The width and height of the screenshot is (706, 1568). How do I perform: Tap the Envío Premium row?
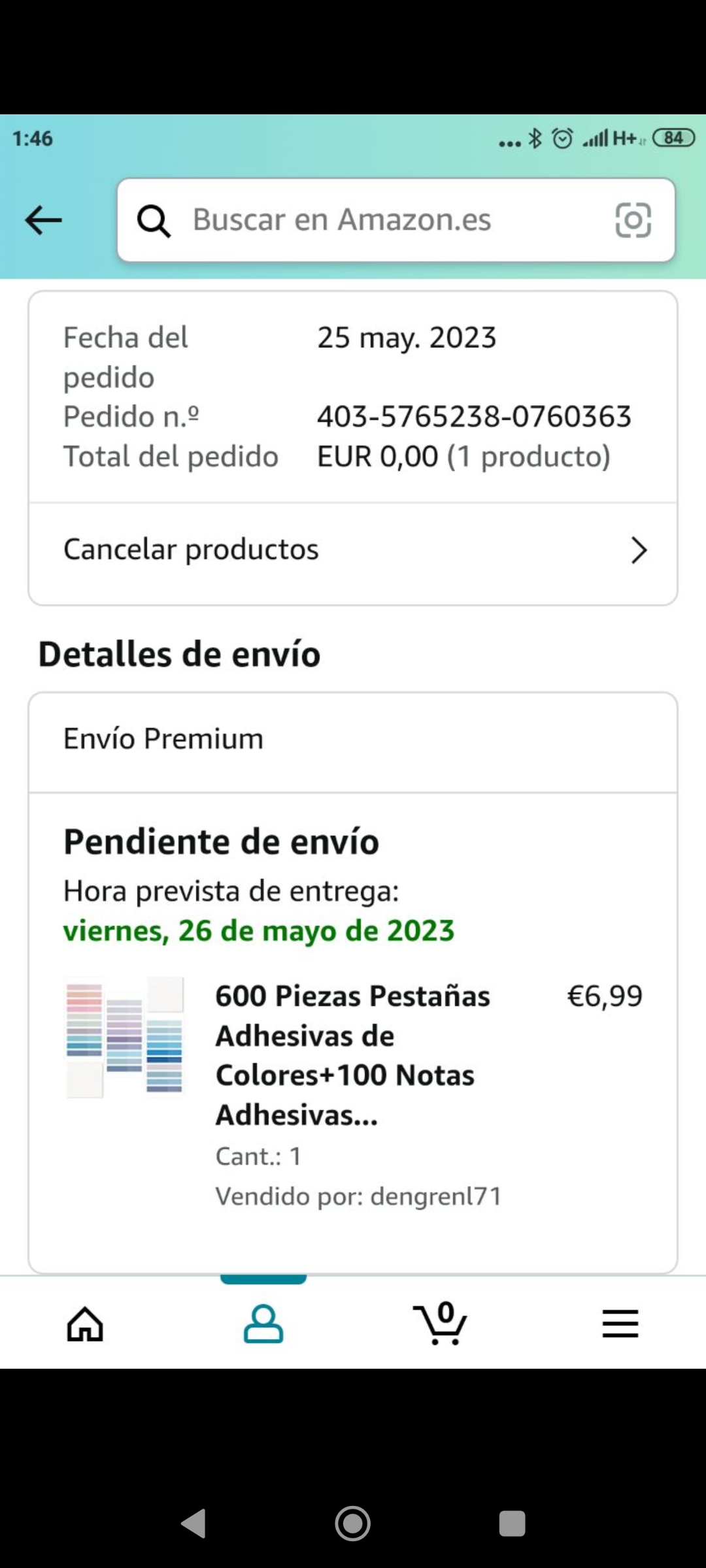353,740
